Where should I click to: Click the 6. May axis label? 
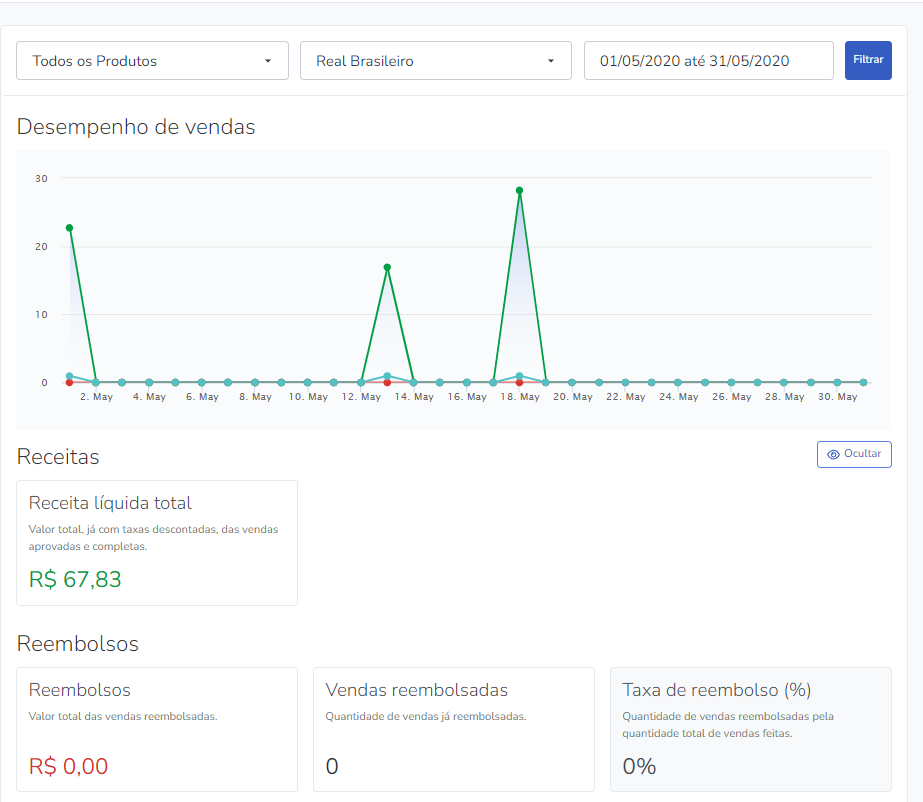pyautogui.click(x=202, y=397)
